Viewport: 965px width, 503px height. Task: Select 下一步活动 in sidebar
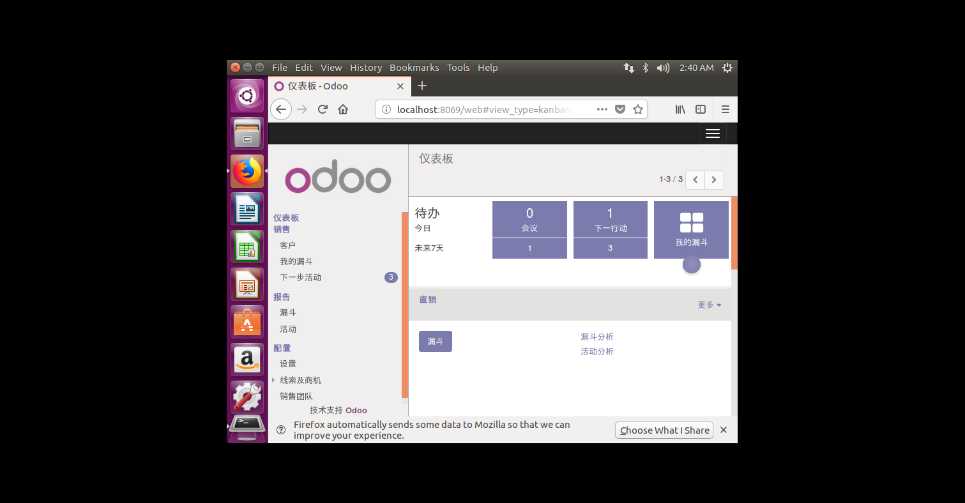point(300,277)
